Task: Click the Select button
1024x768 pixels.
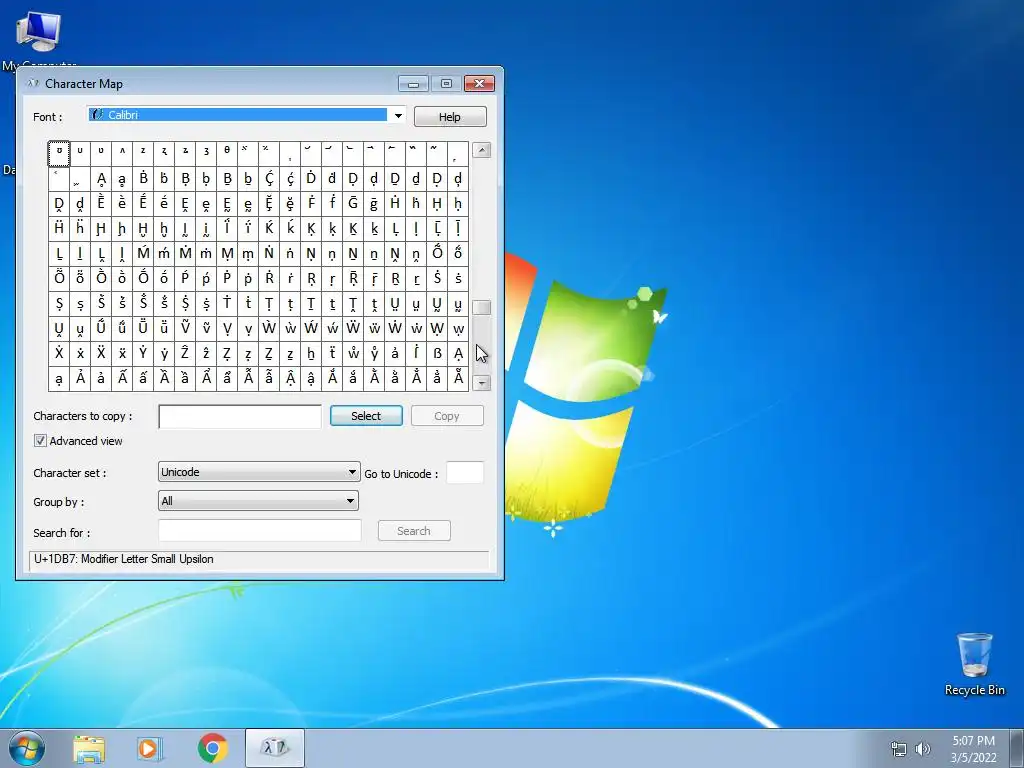Action: (x=366, y=416)
